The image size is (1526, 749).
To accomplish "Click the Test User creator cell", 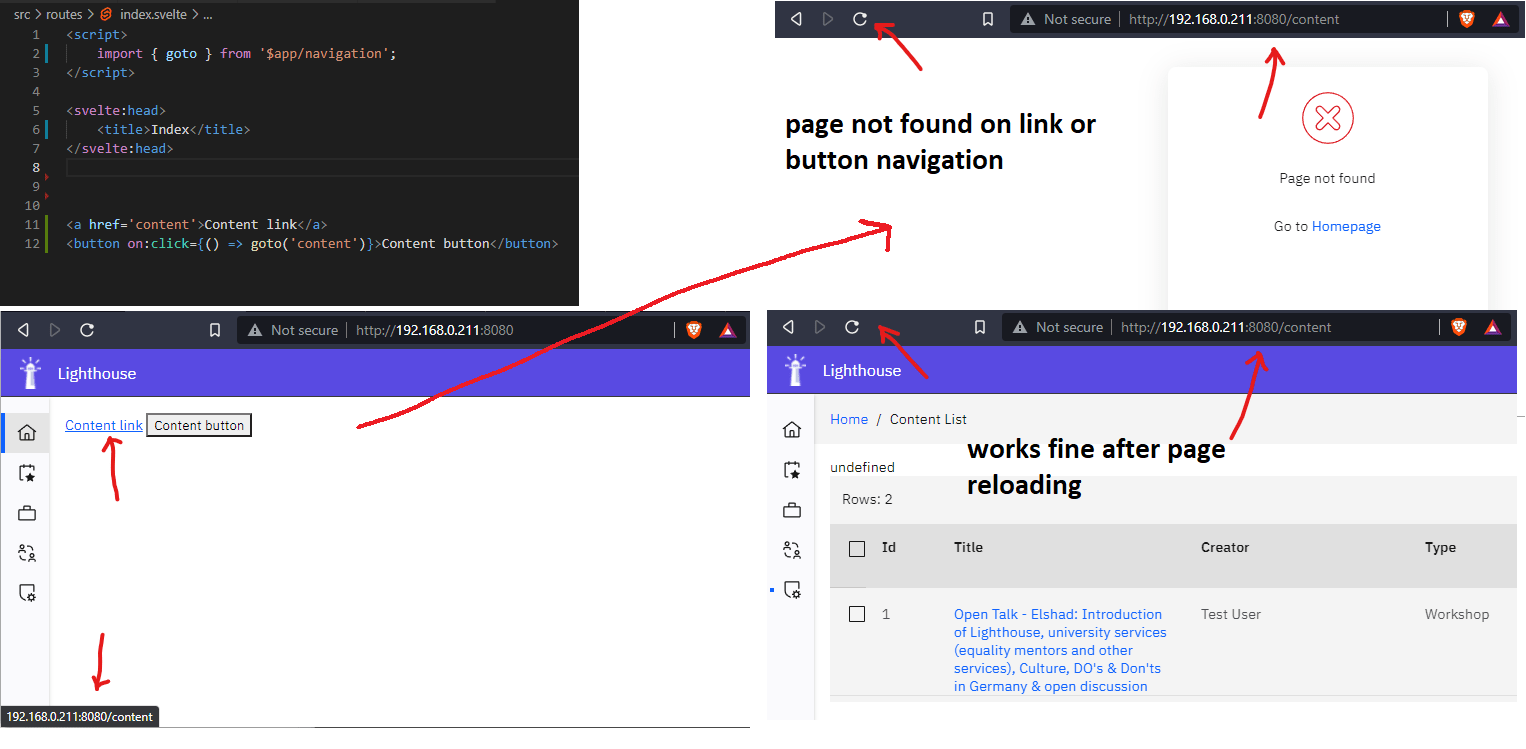I will (x=1231, y=614).
